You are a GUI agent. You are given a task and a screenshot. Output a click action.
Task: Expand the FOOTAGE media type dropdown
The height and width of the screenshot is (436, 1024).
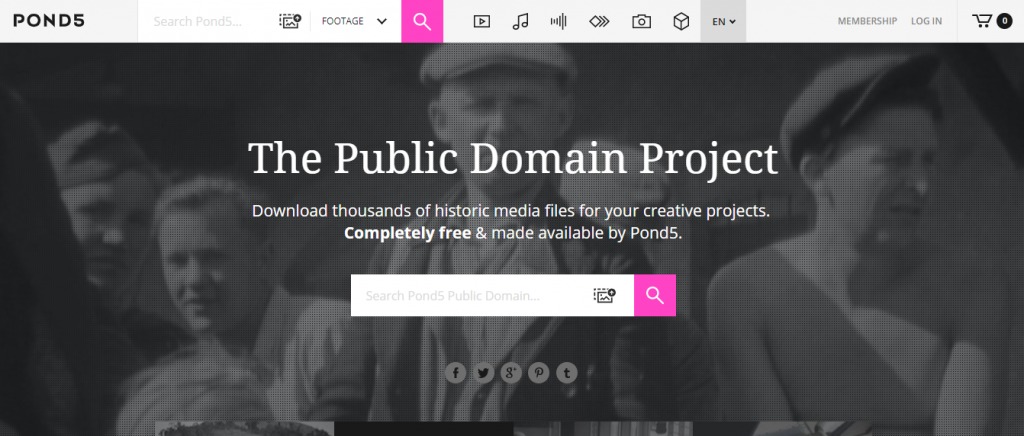pyautogui.click(x=355, y=21)
